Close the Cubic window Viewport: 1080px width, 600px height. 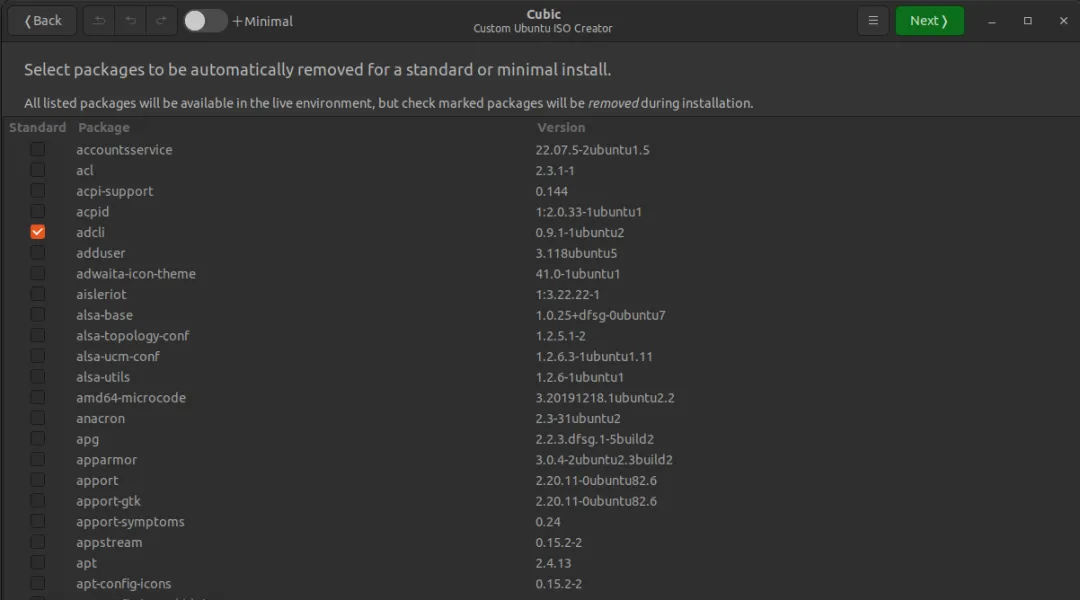click(1063, 21)
